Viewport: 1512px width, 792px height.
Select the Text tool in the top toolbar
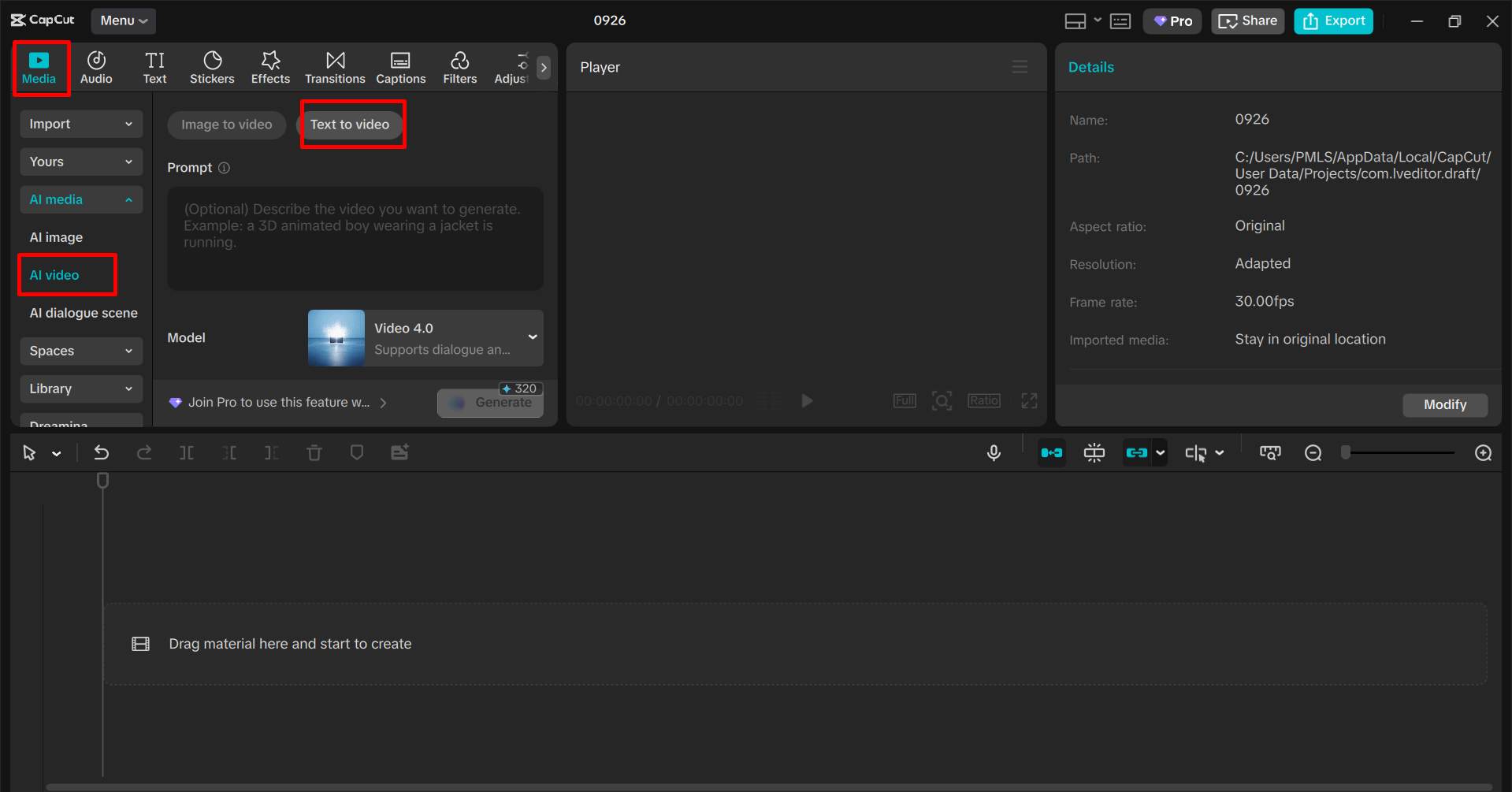(x=154, y=67)
